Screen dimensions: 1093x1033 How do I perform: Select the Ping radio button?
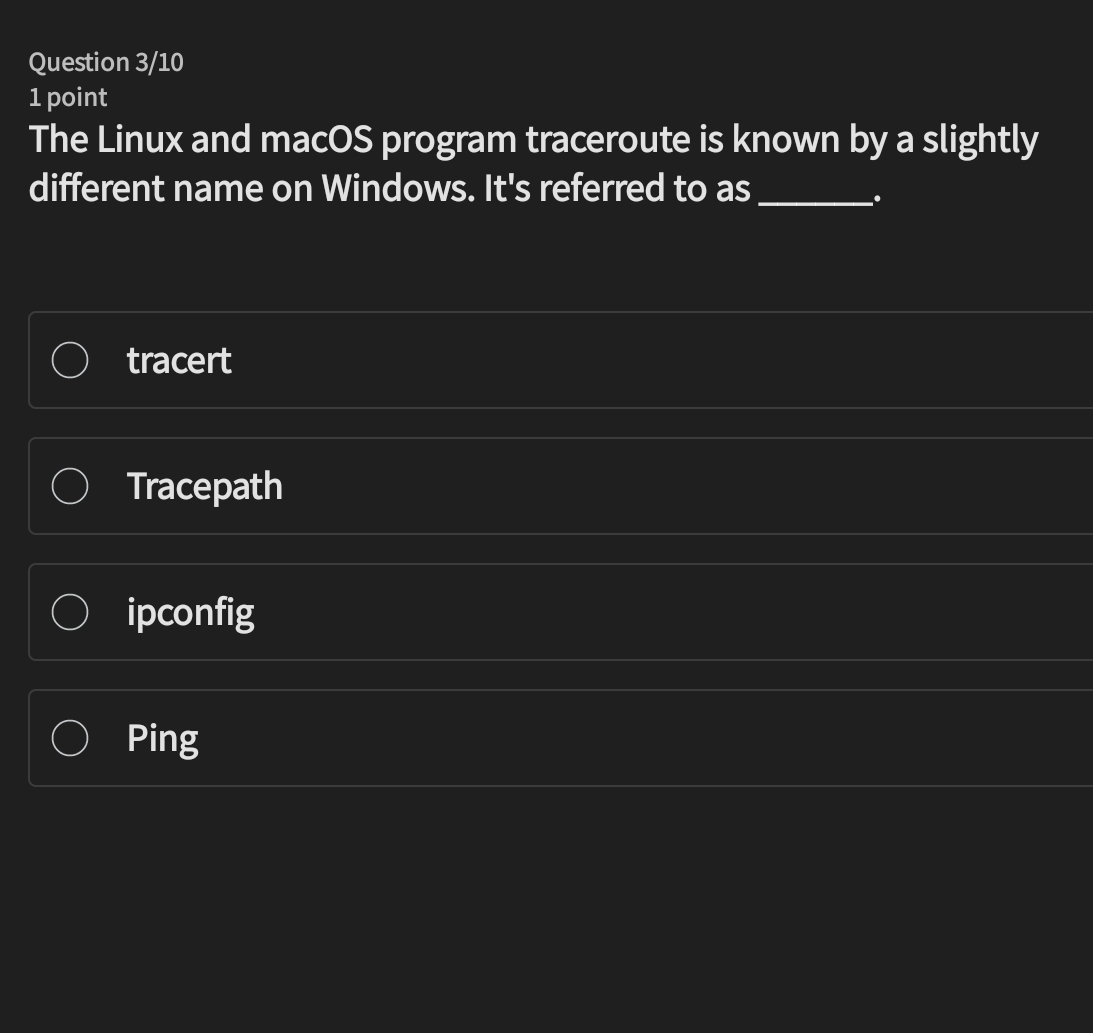pyautogui.click(x=70, y=738)
